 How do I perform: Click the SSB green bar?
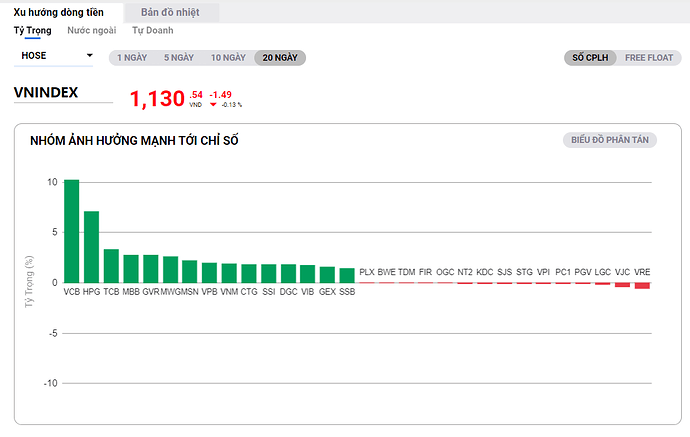pyautogui.click(x=347, y=275)
